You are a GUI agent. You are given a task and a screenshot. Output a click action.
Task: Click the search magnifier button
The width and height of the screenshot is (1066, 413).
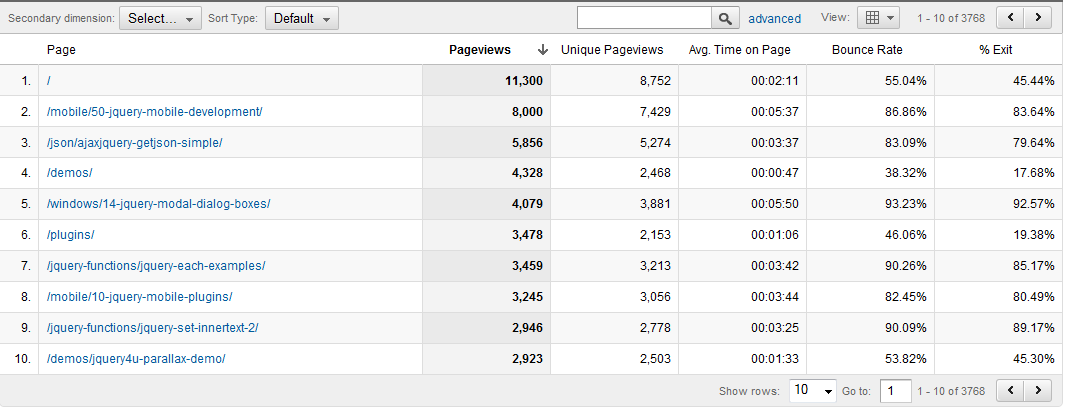pyautogui.click(x=725, y=18)
